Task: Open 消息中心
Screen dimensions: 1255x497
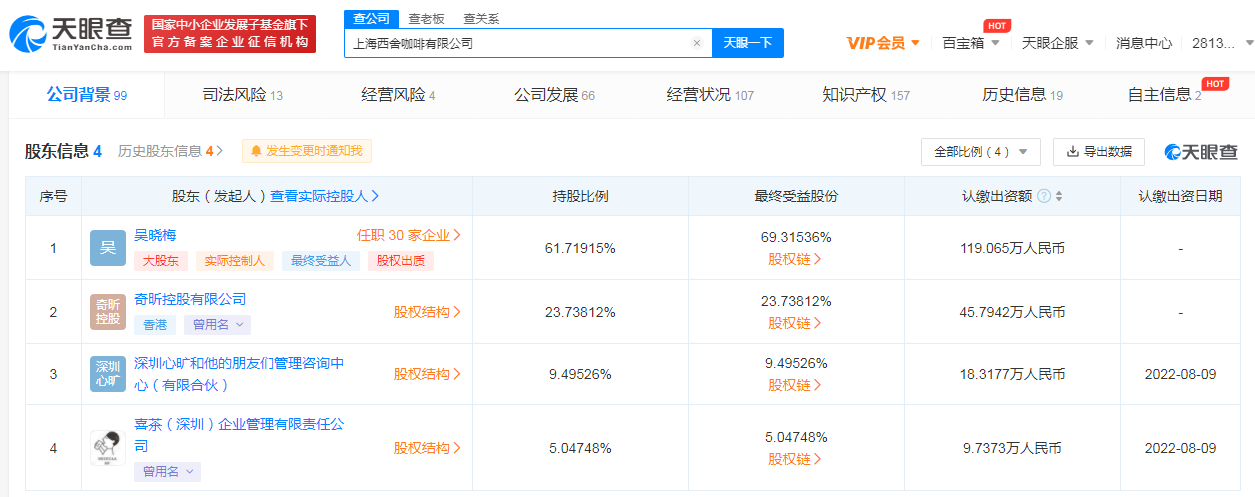Action: 1144,43
